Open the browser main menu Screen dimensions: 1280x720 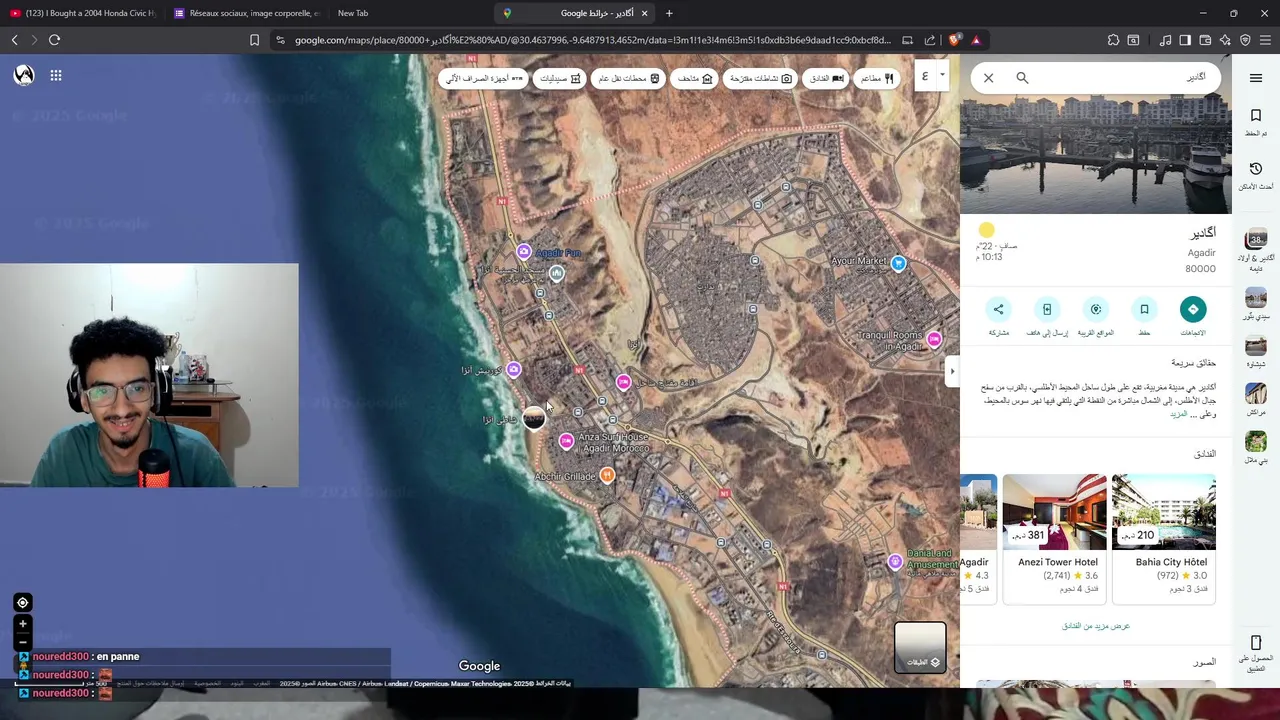coord(1265,40)
